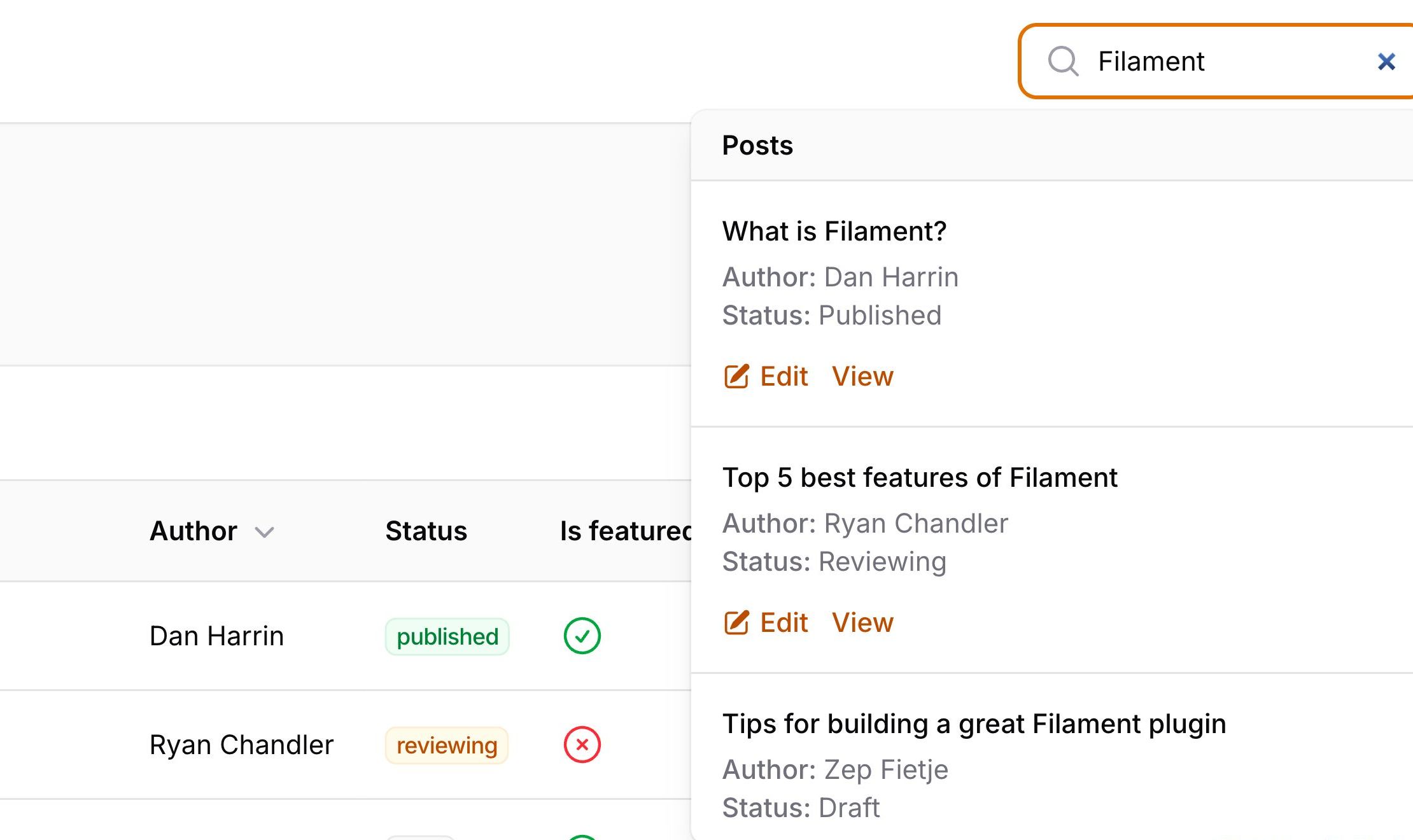Open the What is Filament? search result
1413x840 pixels.
click(x=834, y=231)
